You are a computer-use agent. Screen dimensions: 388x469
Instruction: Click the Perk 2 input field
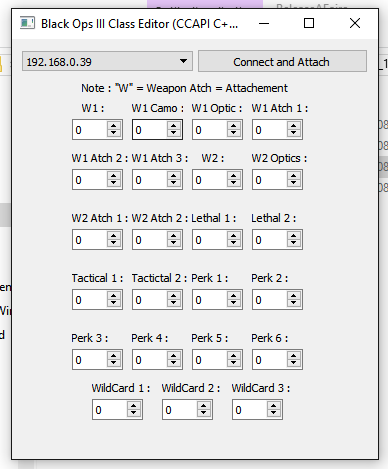[269, 300]
